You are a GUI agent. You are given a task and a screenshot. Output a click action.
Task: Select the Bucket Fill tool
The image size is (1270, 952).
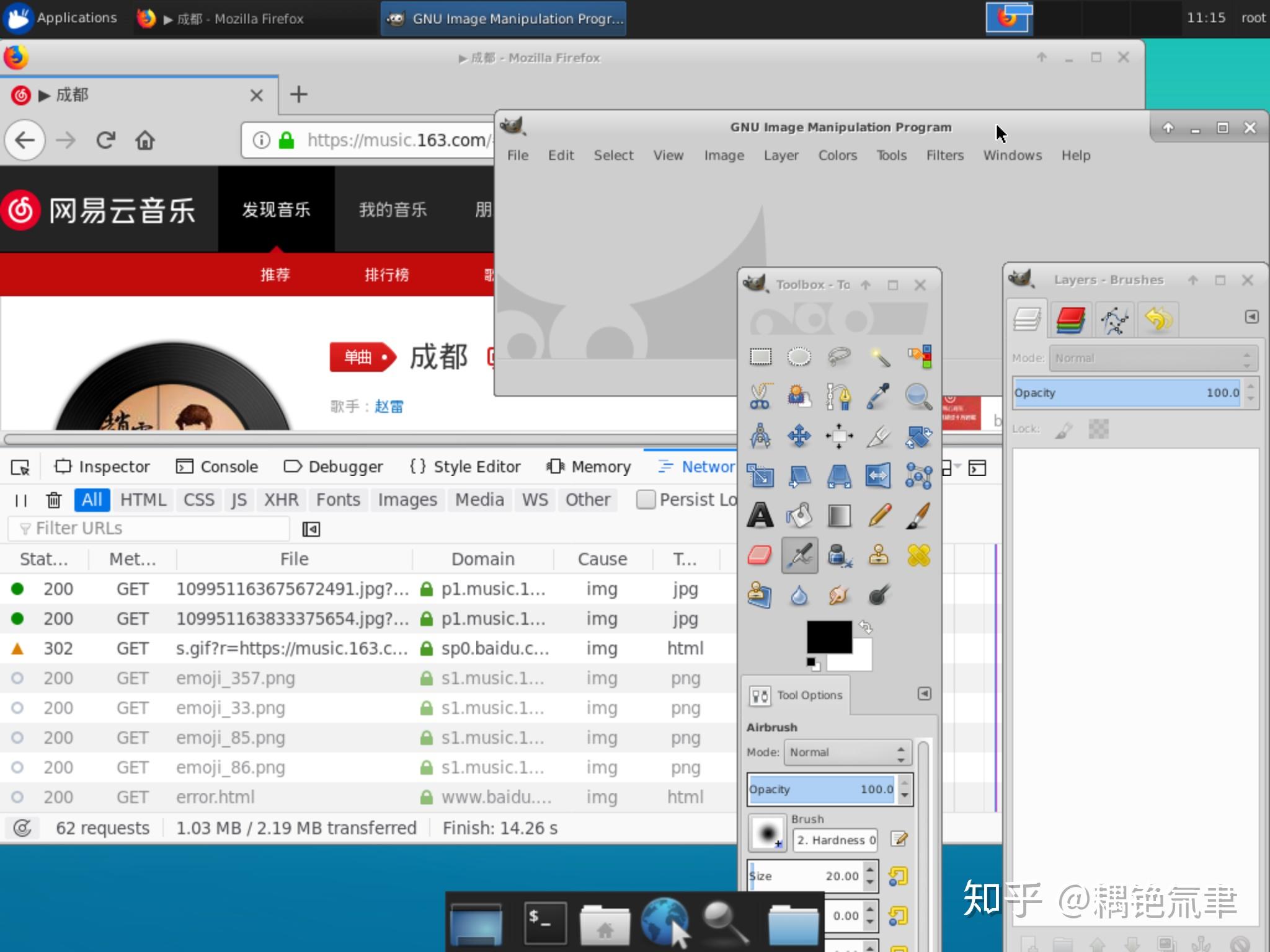coord(800,515)
